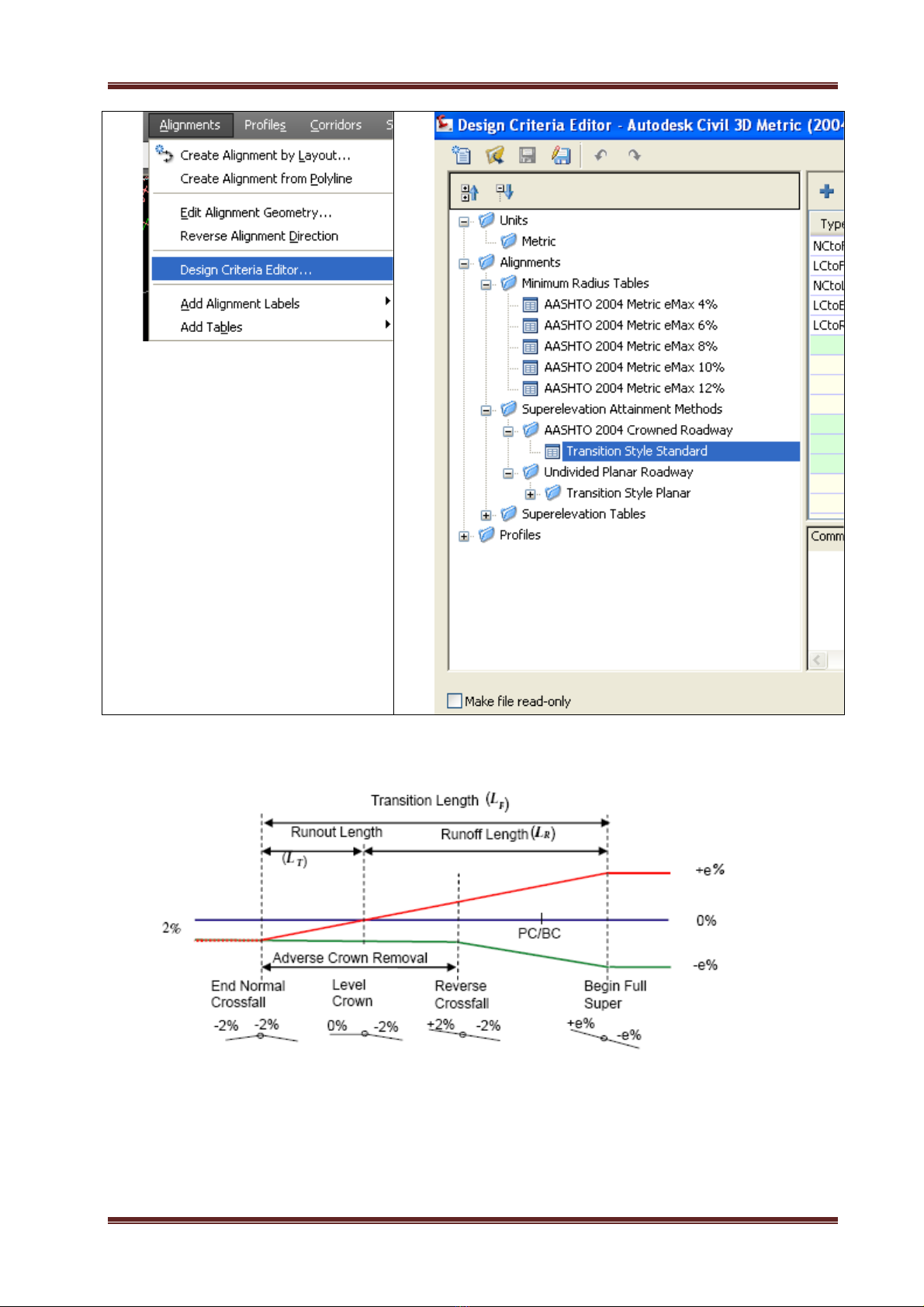Open the Add Alignment Labels submenu
Image resolution: width=924 pixels, height=1307 pixels.
(272, 303)
